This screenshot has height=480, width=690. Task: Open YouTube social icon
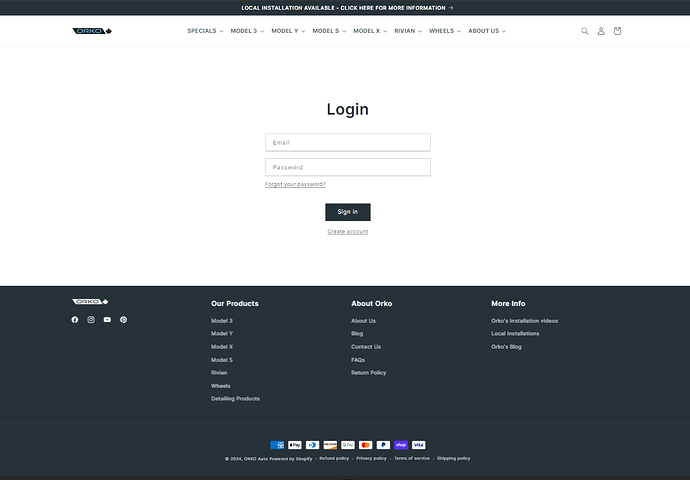coord(107,319)
